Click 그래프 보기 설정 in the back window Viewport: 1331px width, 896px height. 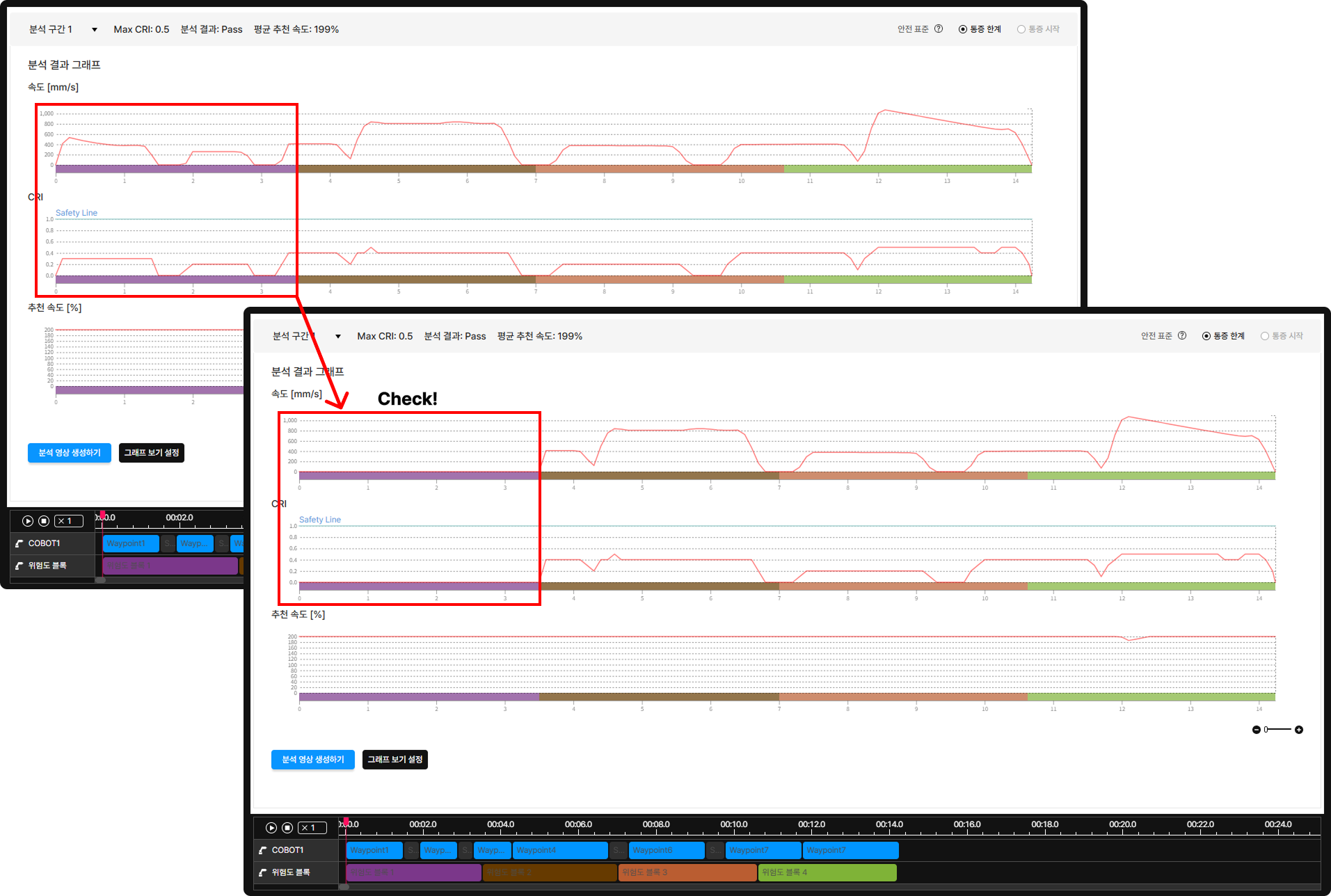point(152,453)
